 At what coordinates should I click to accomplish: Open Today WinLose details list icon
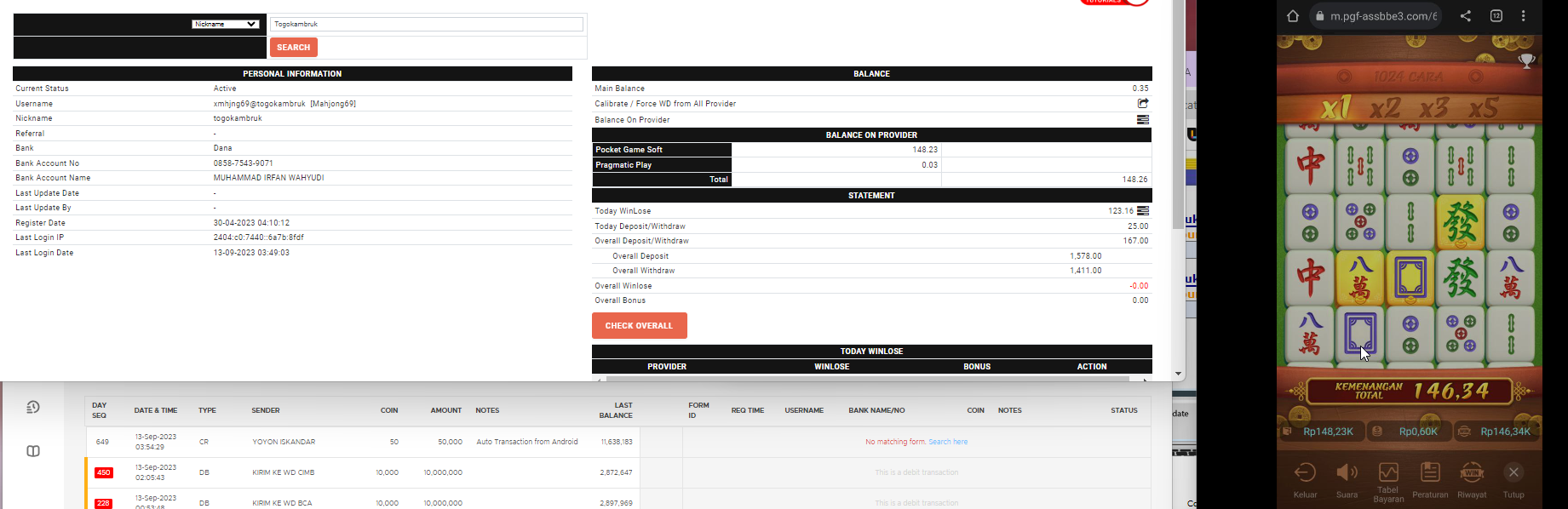1143,210
